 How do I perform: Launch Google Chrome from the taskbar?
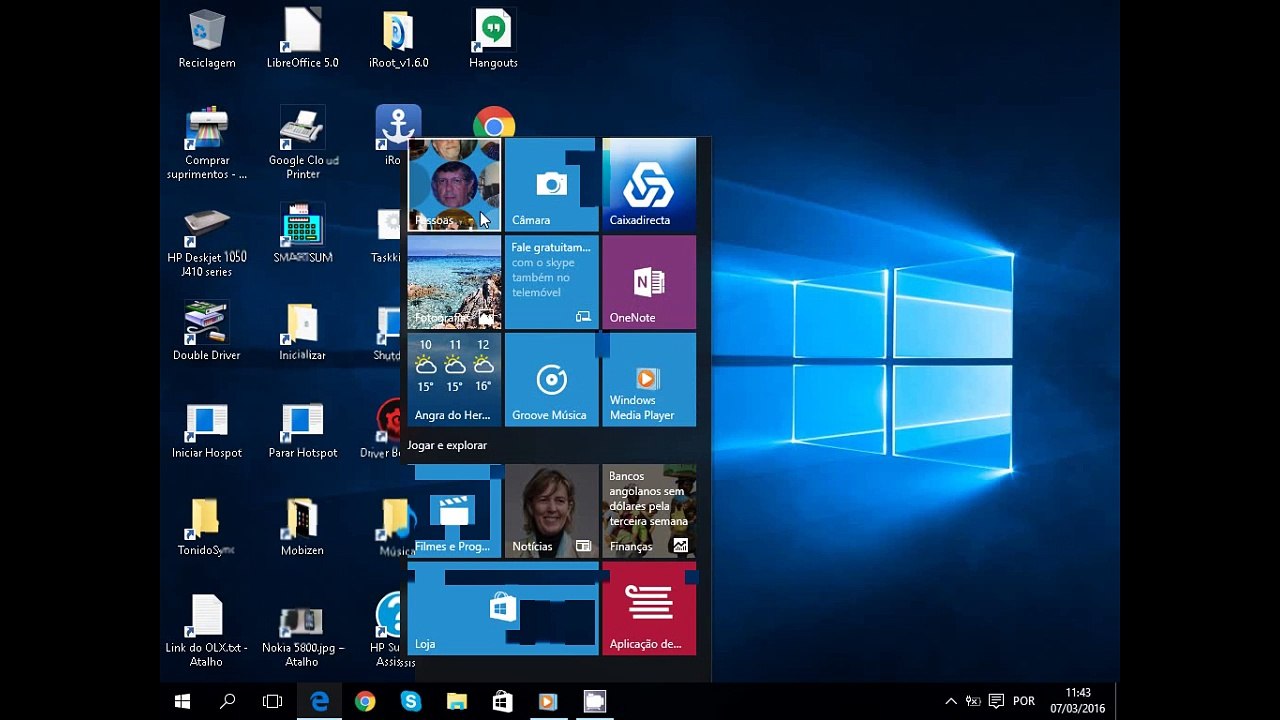365,701
